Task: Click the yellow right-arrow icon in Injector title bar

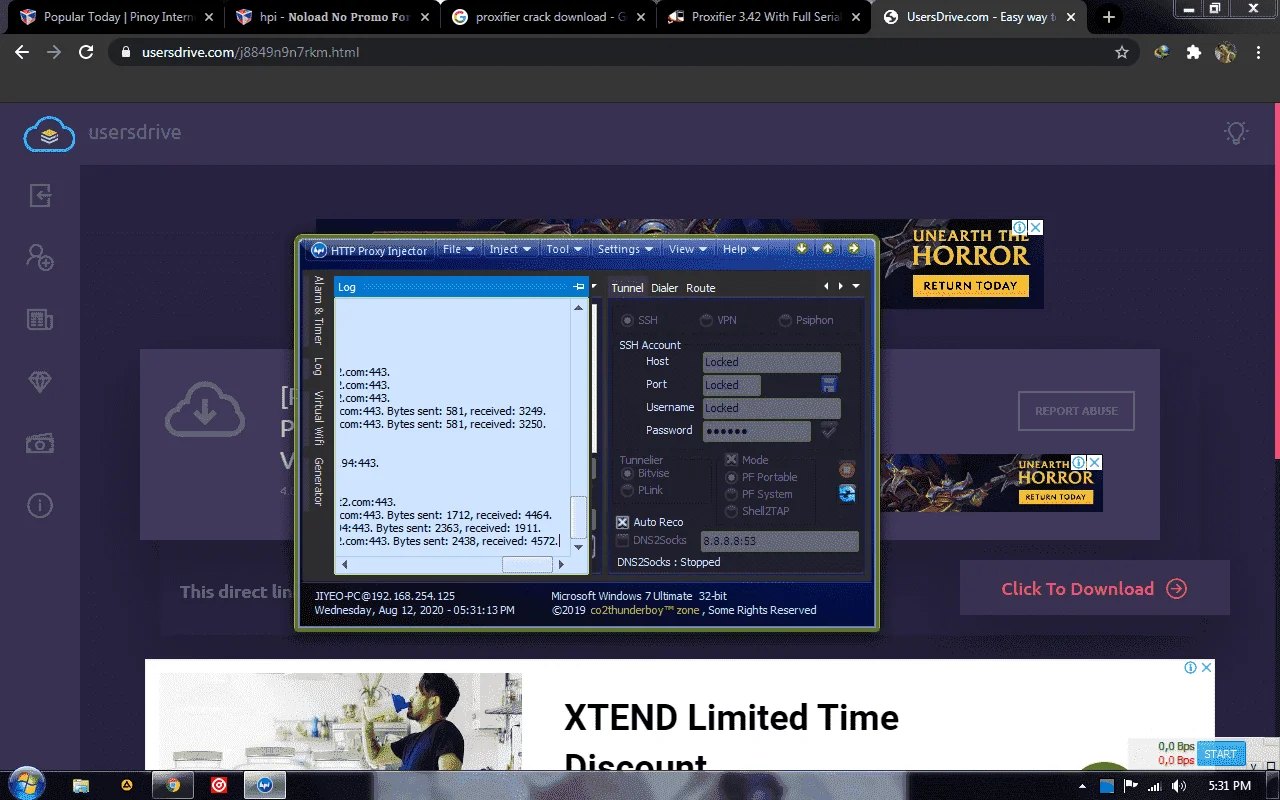Action: [x=853, y=249]
